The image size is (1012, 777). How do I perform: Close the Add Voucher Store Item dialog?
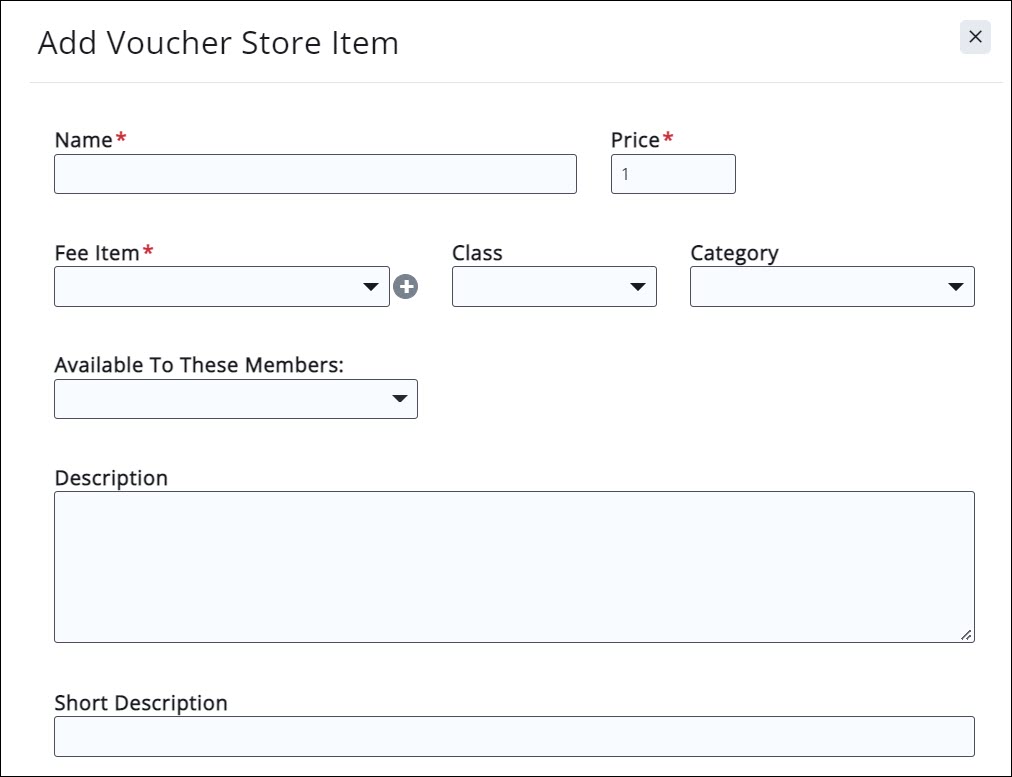point(975,37)
